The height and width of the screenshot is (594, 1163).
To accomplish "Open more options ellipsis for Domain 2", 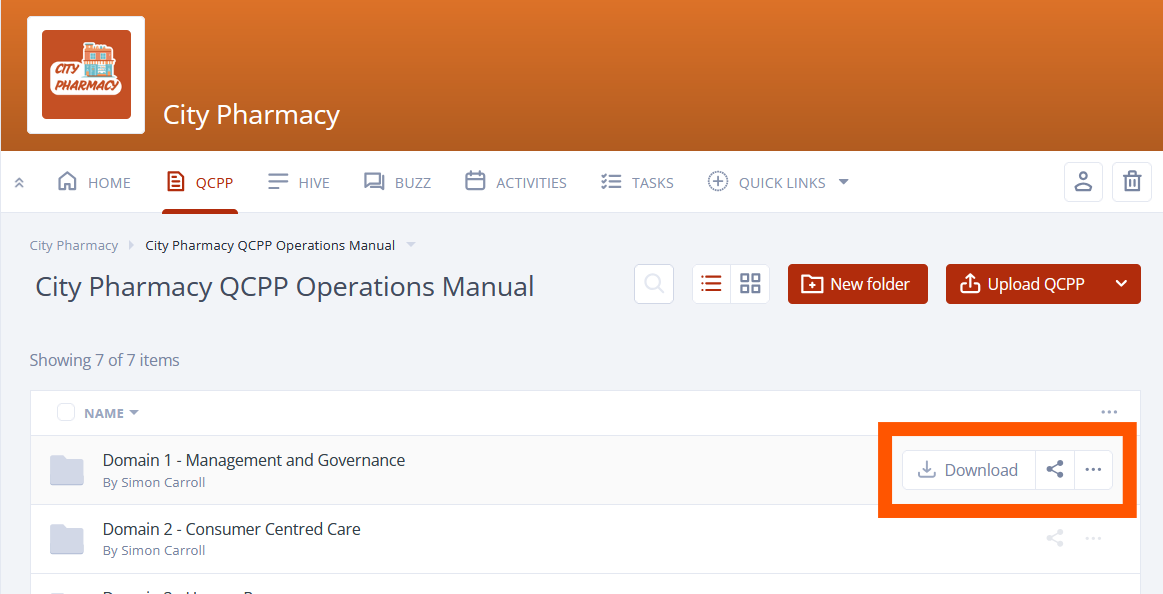I will click(x=1093, y=538).
